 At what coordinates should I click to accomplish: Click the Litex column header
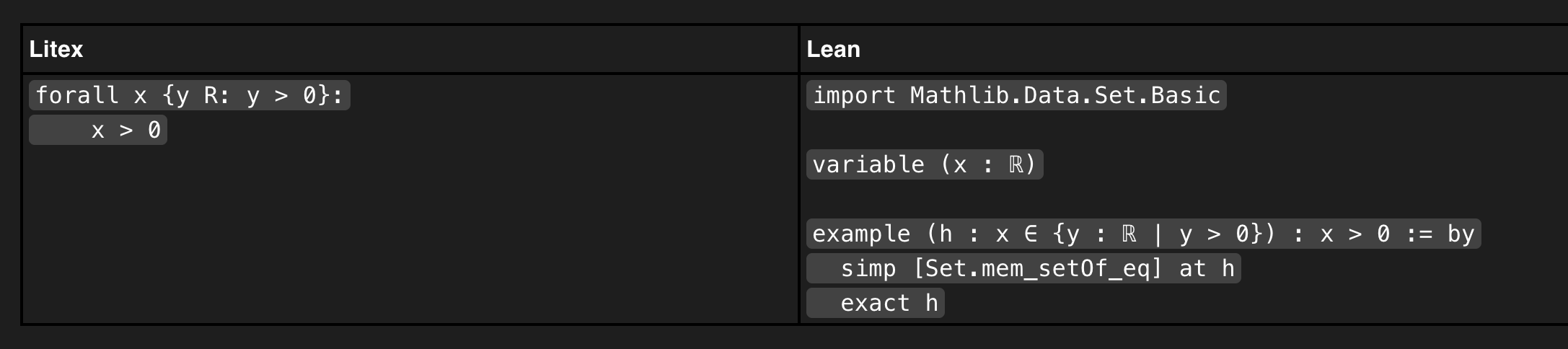click(x=56, y=49)
